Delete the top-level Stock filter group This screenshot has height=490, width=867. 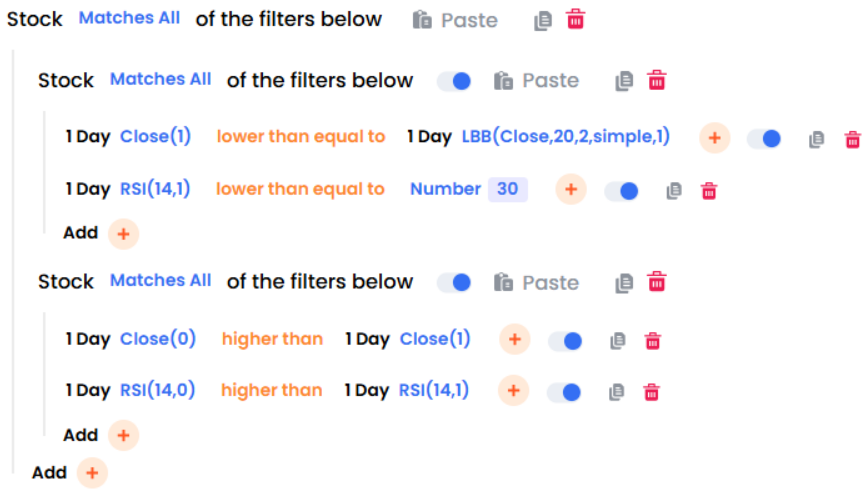pyautogui.click(x=576, y=19)
